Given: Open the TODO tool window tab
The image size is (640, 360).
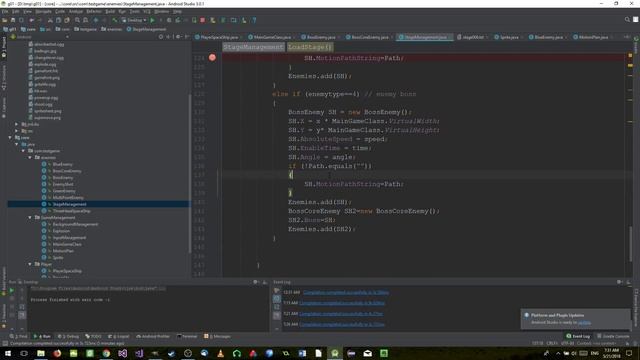Looking at the screenshot, I should [93, 336].
